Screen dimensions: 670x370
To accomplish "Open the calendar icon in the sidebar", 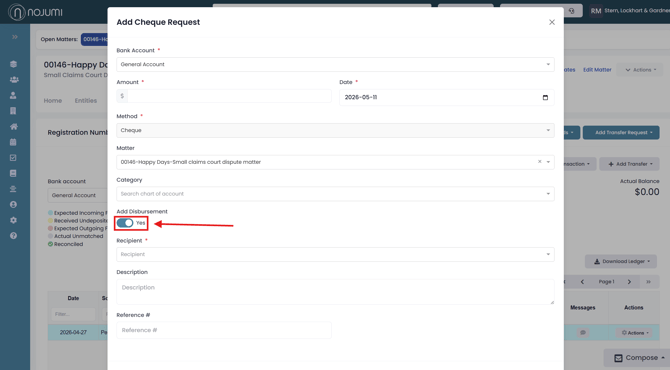I will 13,142.
